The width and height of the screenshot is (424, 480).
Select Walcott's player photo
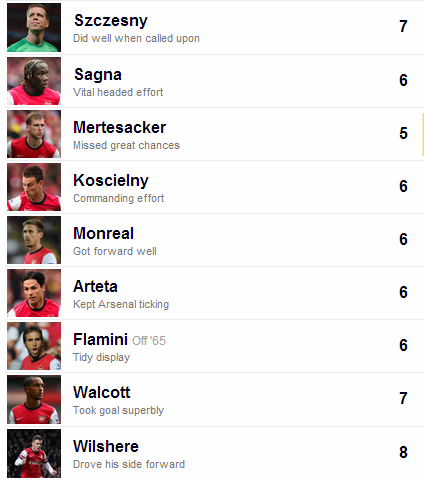pos(34,400)
